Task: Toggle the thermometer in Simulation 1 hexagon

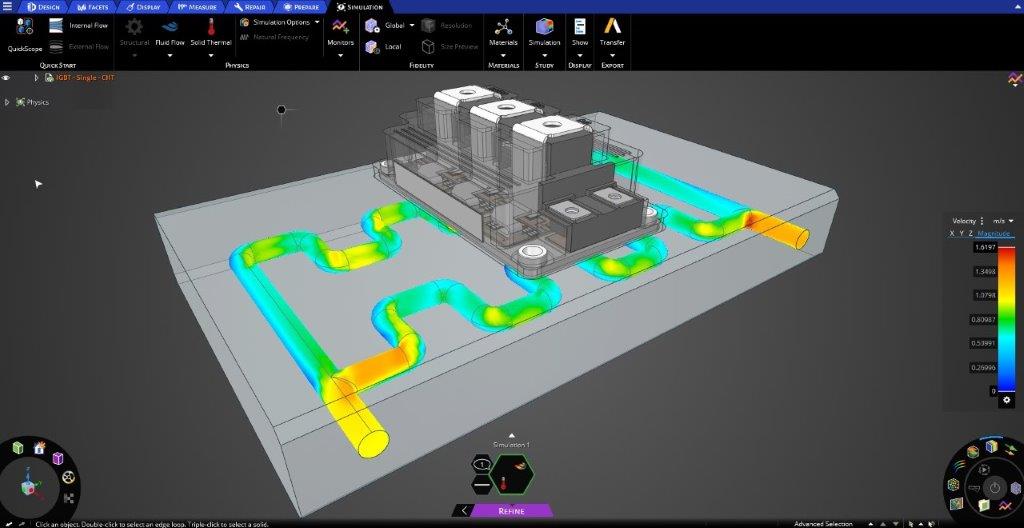Action: [504, 484]
